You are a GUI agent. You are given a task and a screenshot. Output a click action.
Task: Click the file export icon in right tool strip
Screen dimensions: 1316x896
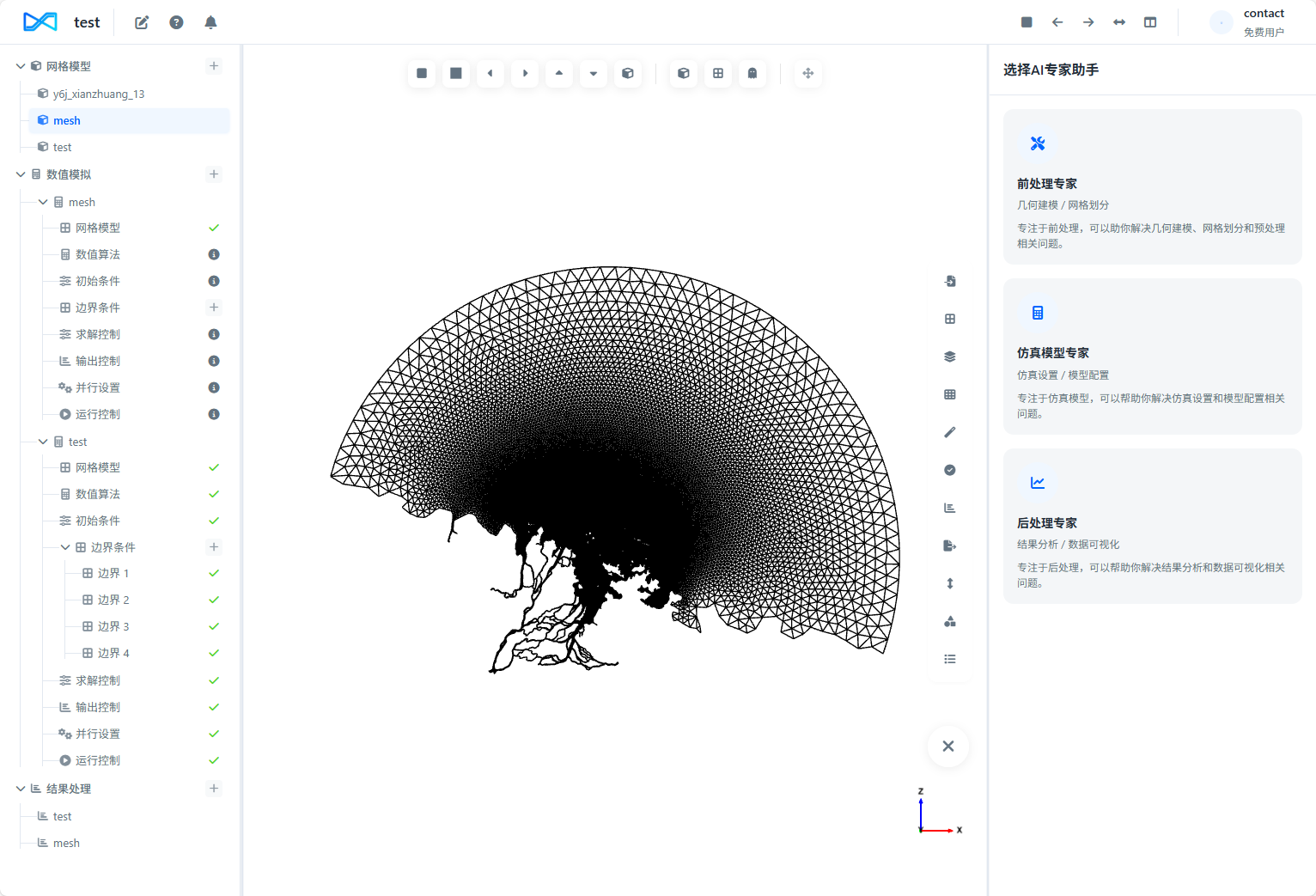click(x=949, y=546)
